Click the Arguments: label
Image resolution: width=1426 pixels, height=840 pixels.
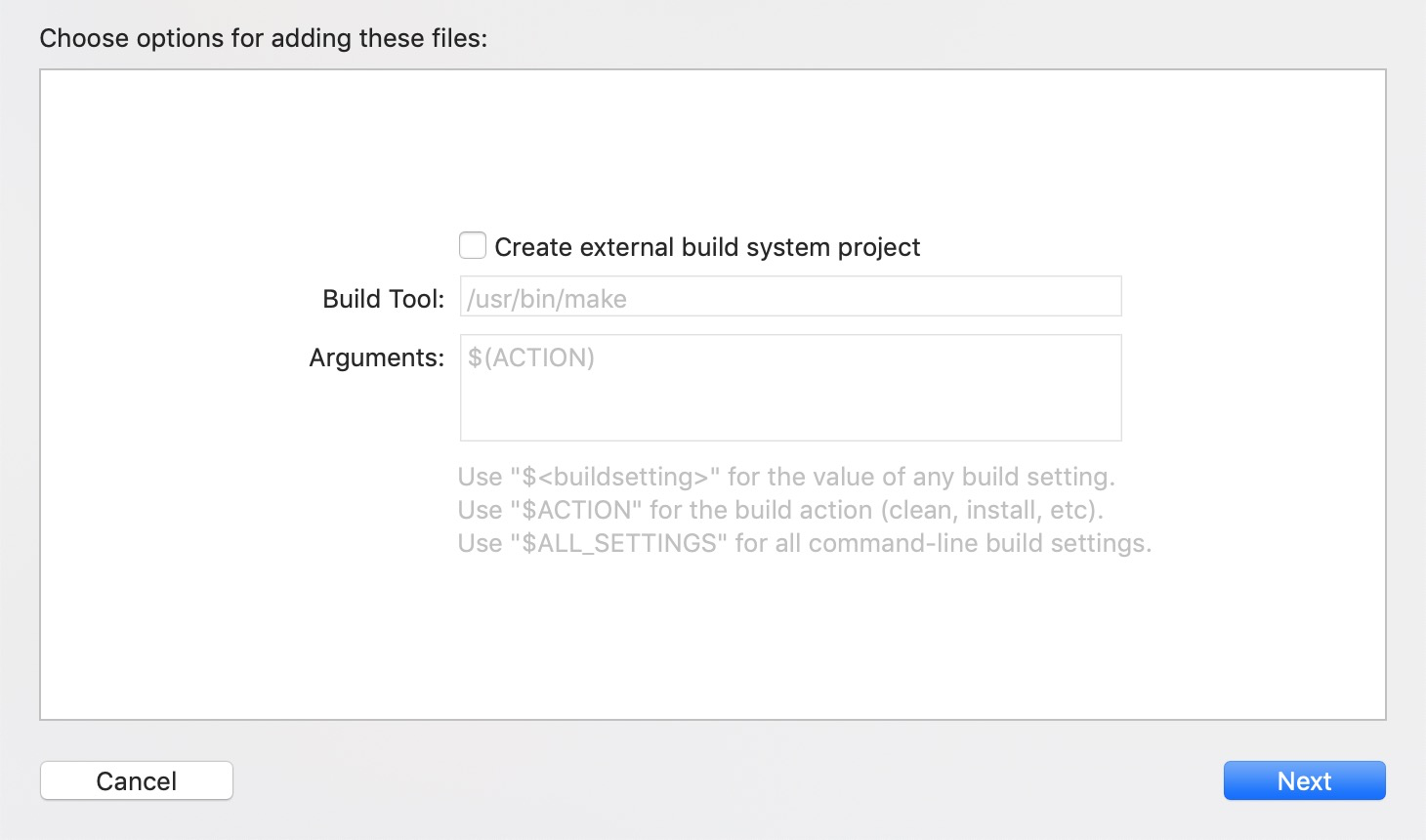pyautogui.click(x=374, y=357)
